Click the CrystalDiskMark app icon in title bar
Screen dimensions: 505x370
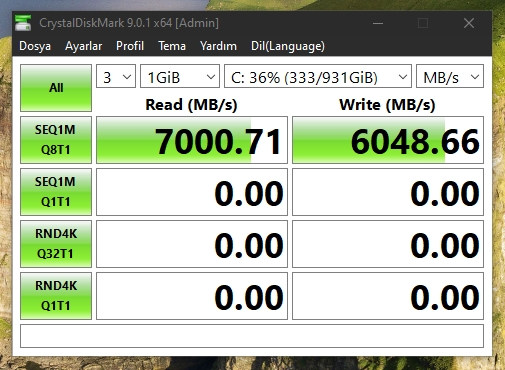coord(23,23)
